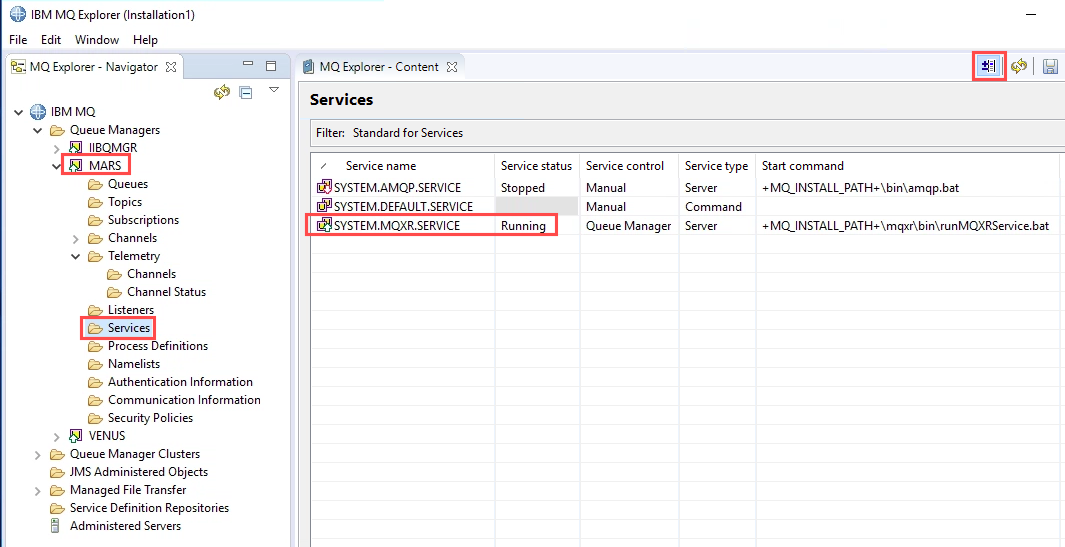Click 'Standard for Services' filter text
Image resolution: width=1065 pixels, height=547 pixels.
coord(408,133)
